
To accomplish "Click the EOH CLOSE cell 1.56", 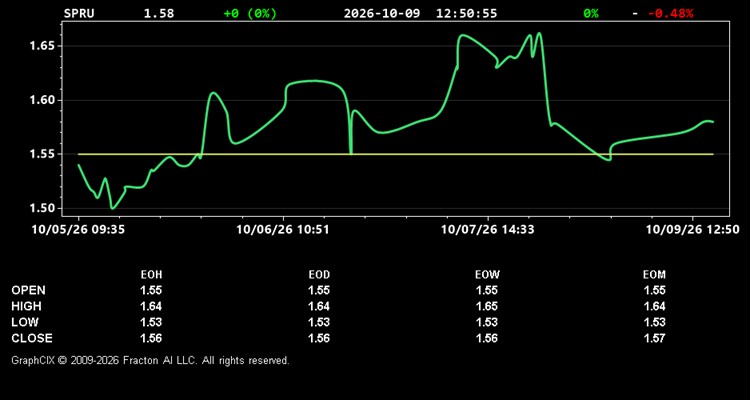I will pos(151,338).
